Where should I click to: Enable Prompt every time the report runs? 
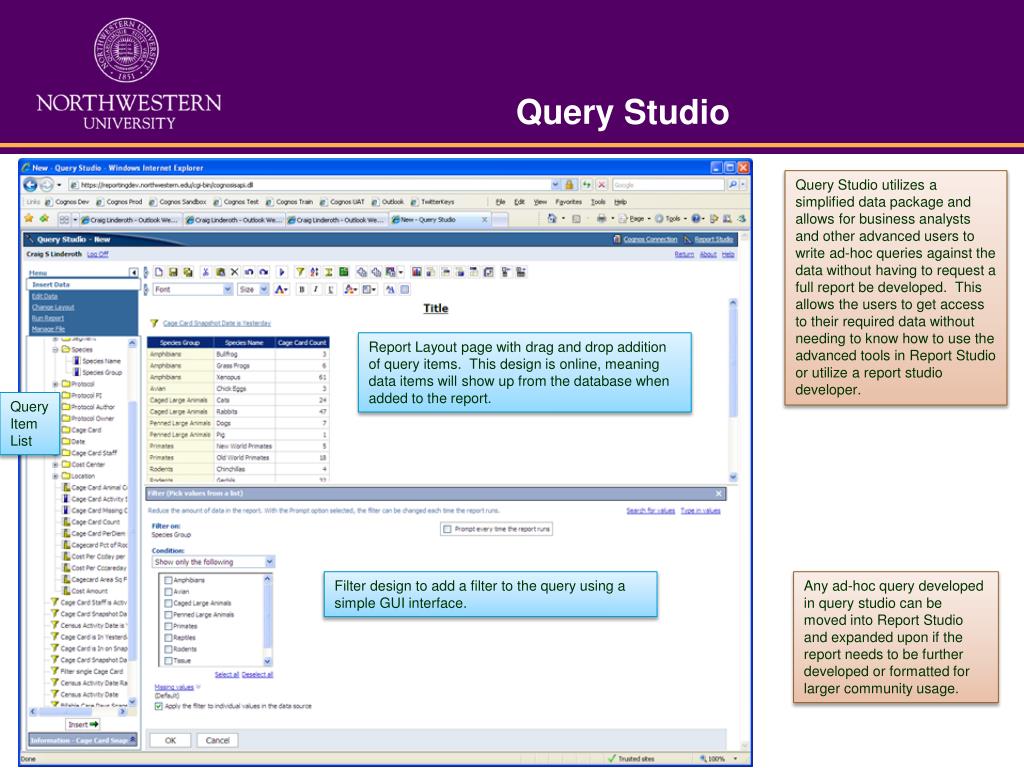pyautogui.click(x=447, y=529)
